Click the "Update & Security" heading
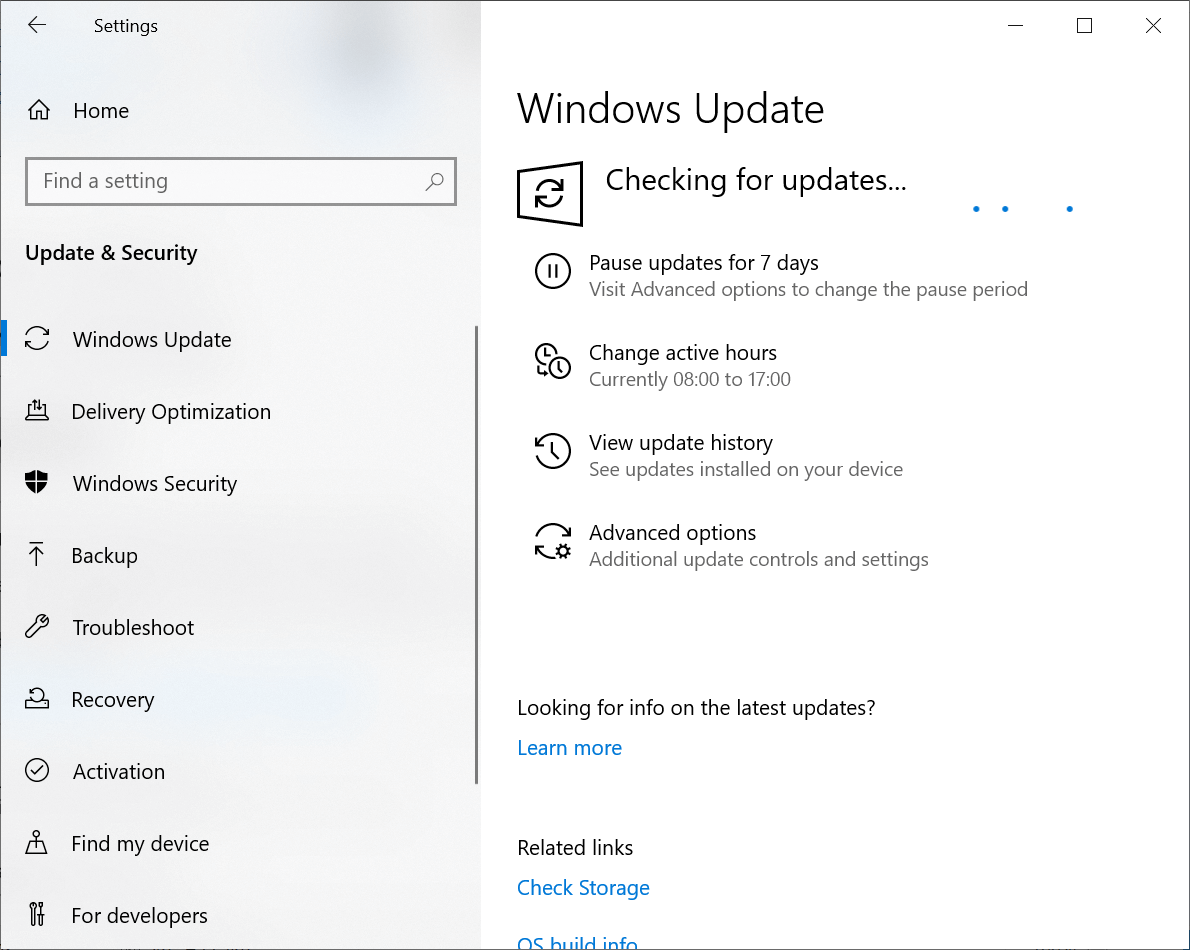The image size is (1190, 950). point(111,253)
